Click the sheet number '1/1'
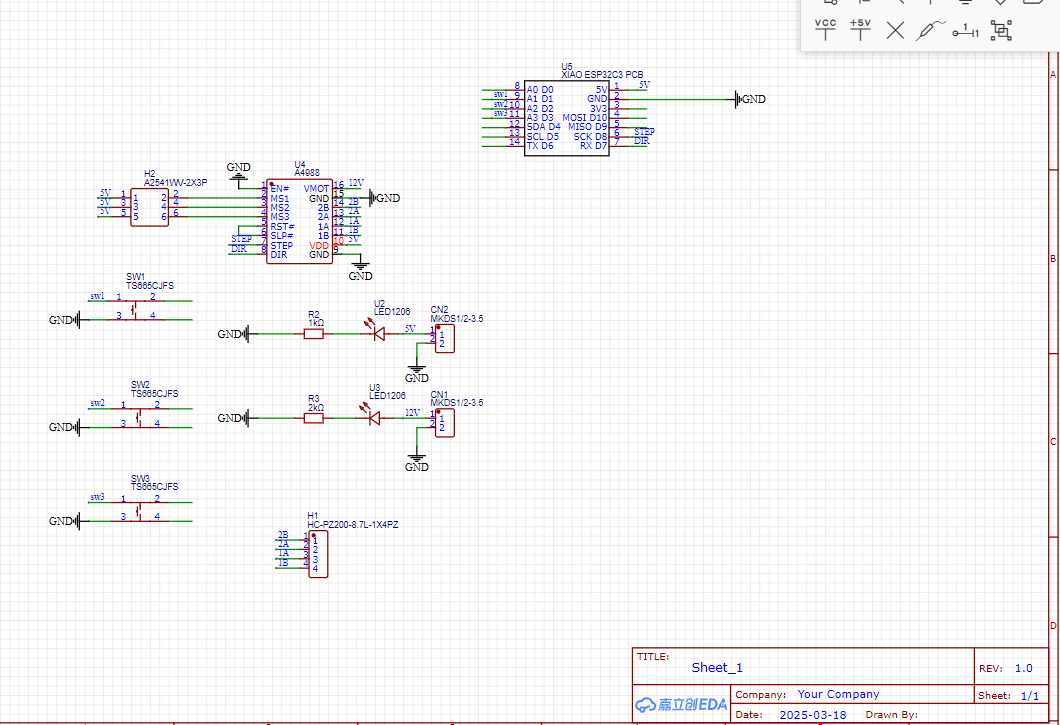Image resolution: width=1060 pixels, height=725 pixels. pyautogui.click(x=1030, y=695)
